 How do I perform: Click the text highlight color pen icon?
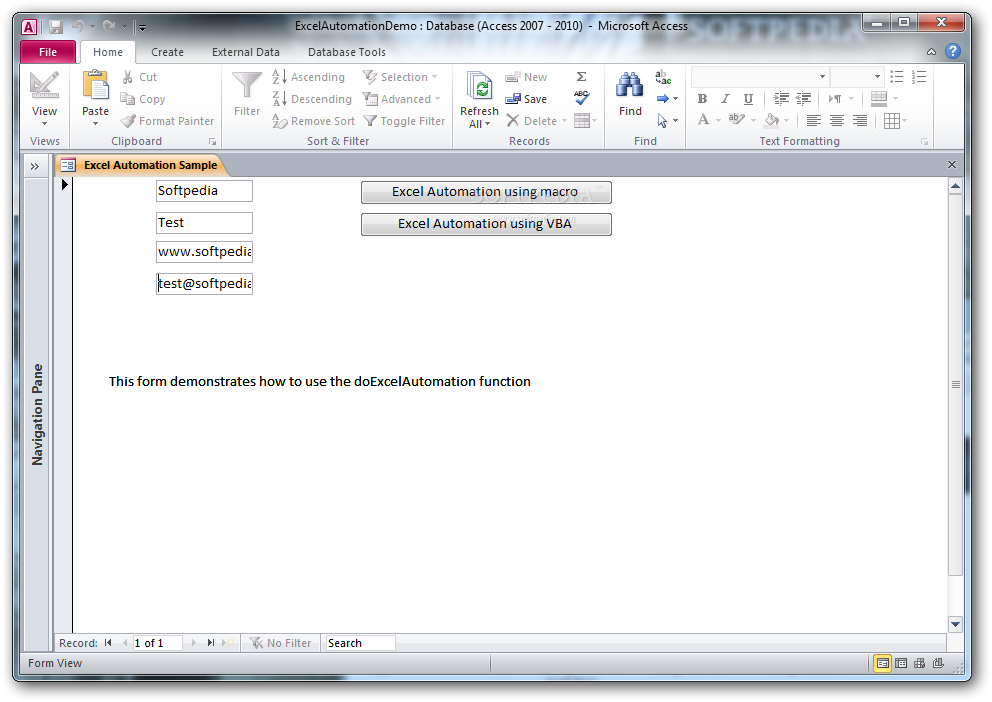tap(736, 120)
